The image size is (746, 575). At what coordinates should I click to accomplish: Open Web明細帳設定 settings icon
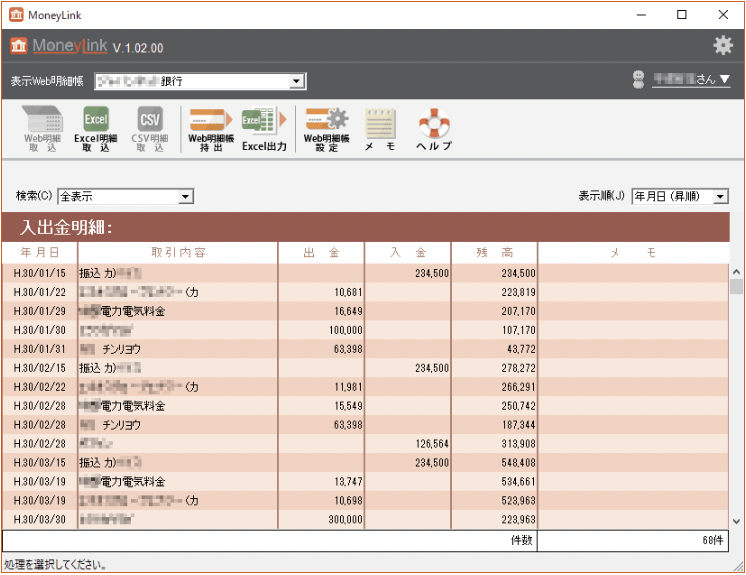click(x=326, y=130)
